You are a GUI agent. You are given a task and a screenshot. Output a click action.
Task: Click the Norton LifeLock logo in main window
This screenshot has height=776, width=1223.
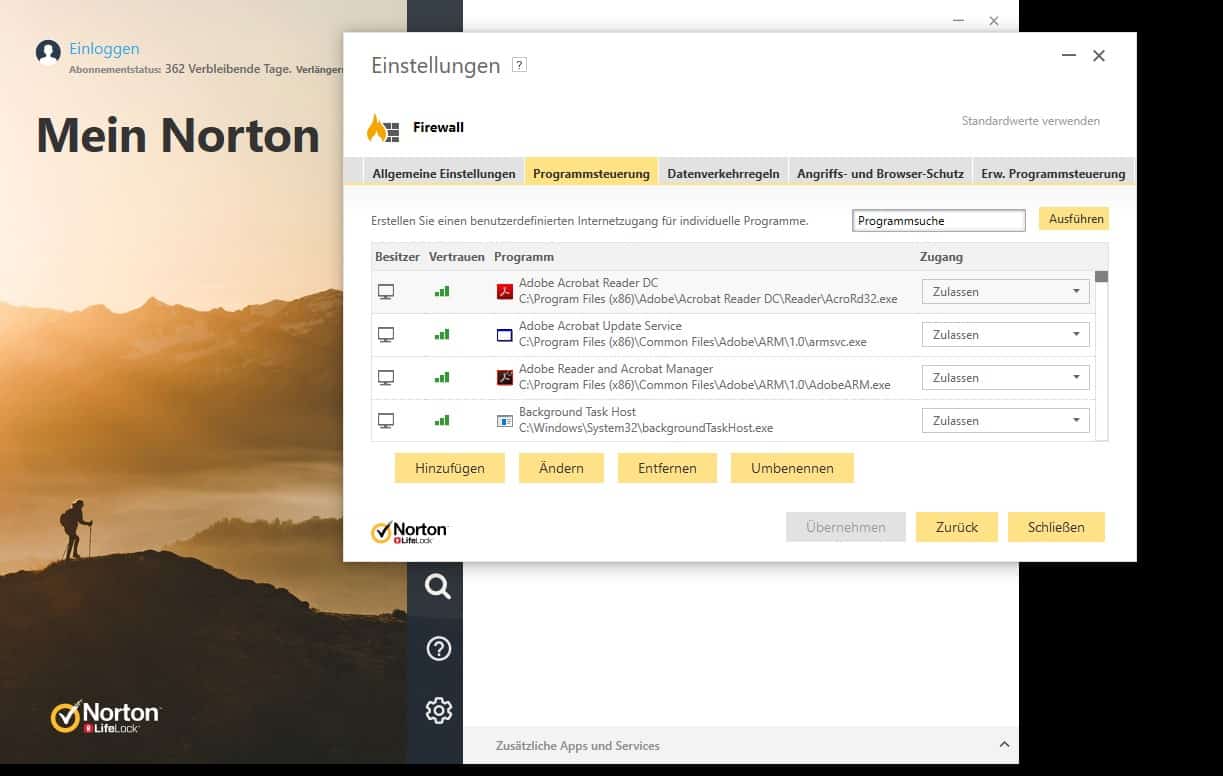point(105,717)
